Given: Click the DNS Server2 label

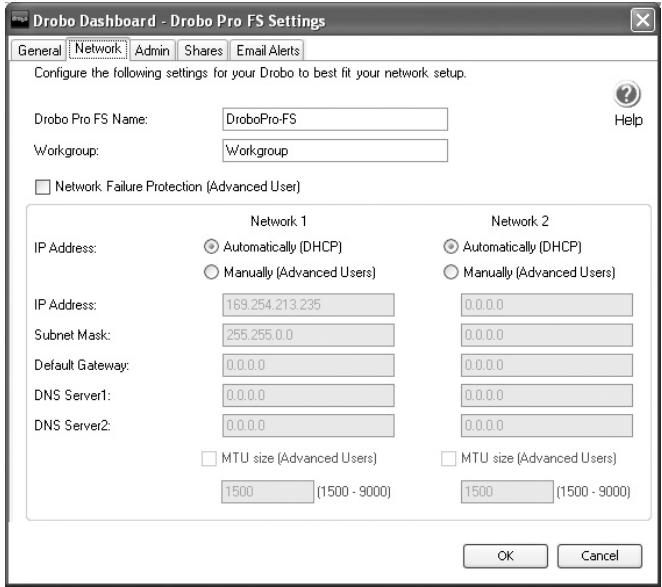Looking at the screenshot, I should click(72, 426).
